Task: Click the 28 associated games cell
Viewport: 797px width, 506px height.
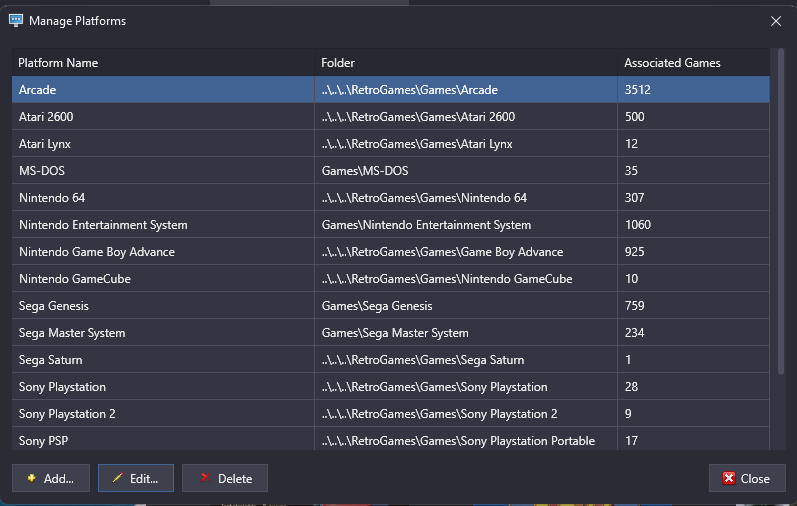Action: click(x=693, y=386)
